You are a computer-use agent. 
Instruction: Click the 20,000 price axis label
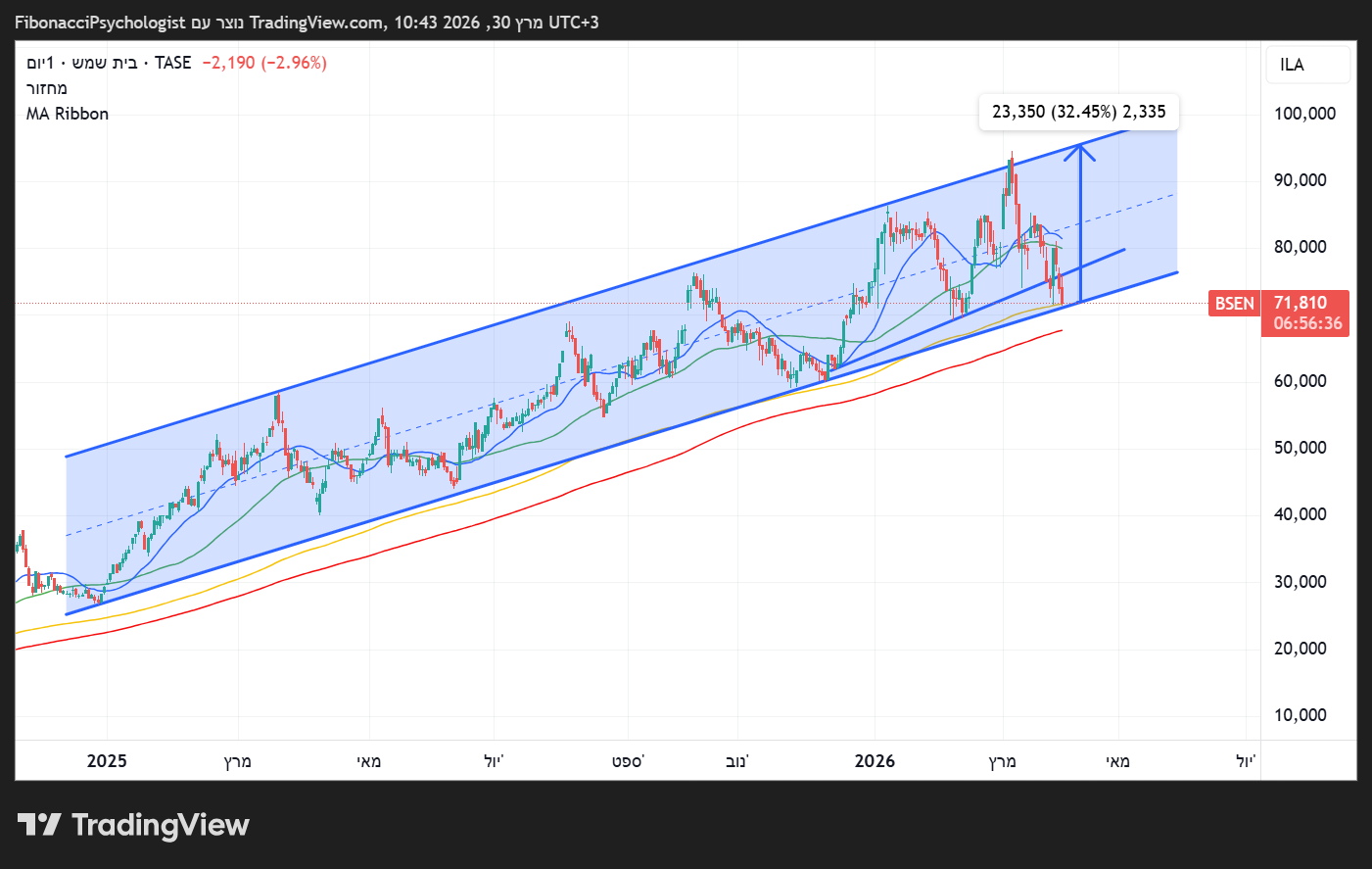(1301, 649)
